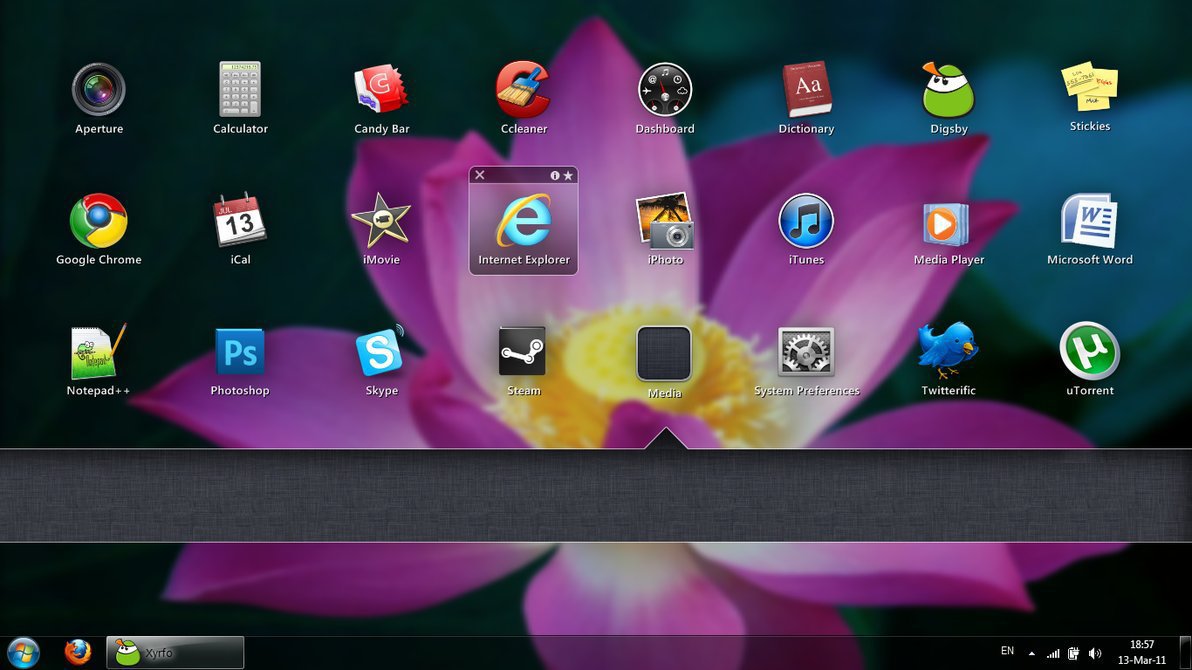Viewport: 1192px width, 670px height.
Task: Open uTorrent
Action: 1089,351
